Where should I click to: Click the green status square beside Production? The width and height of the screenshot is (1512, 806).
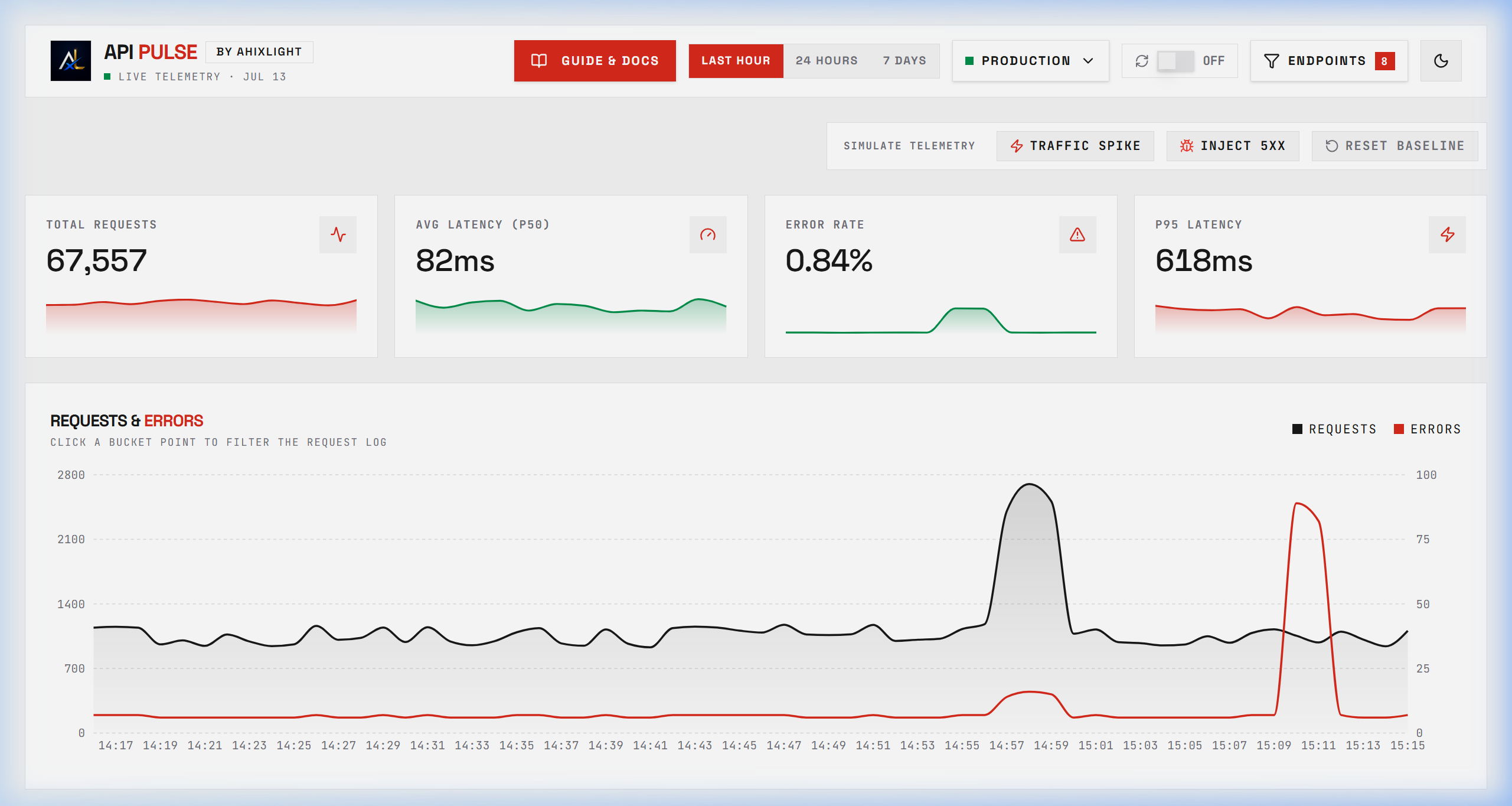tap(969, 61)
